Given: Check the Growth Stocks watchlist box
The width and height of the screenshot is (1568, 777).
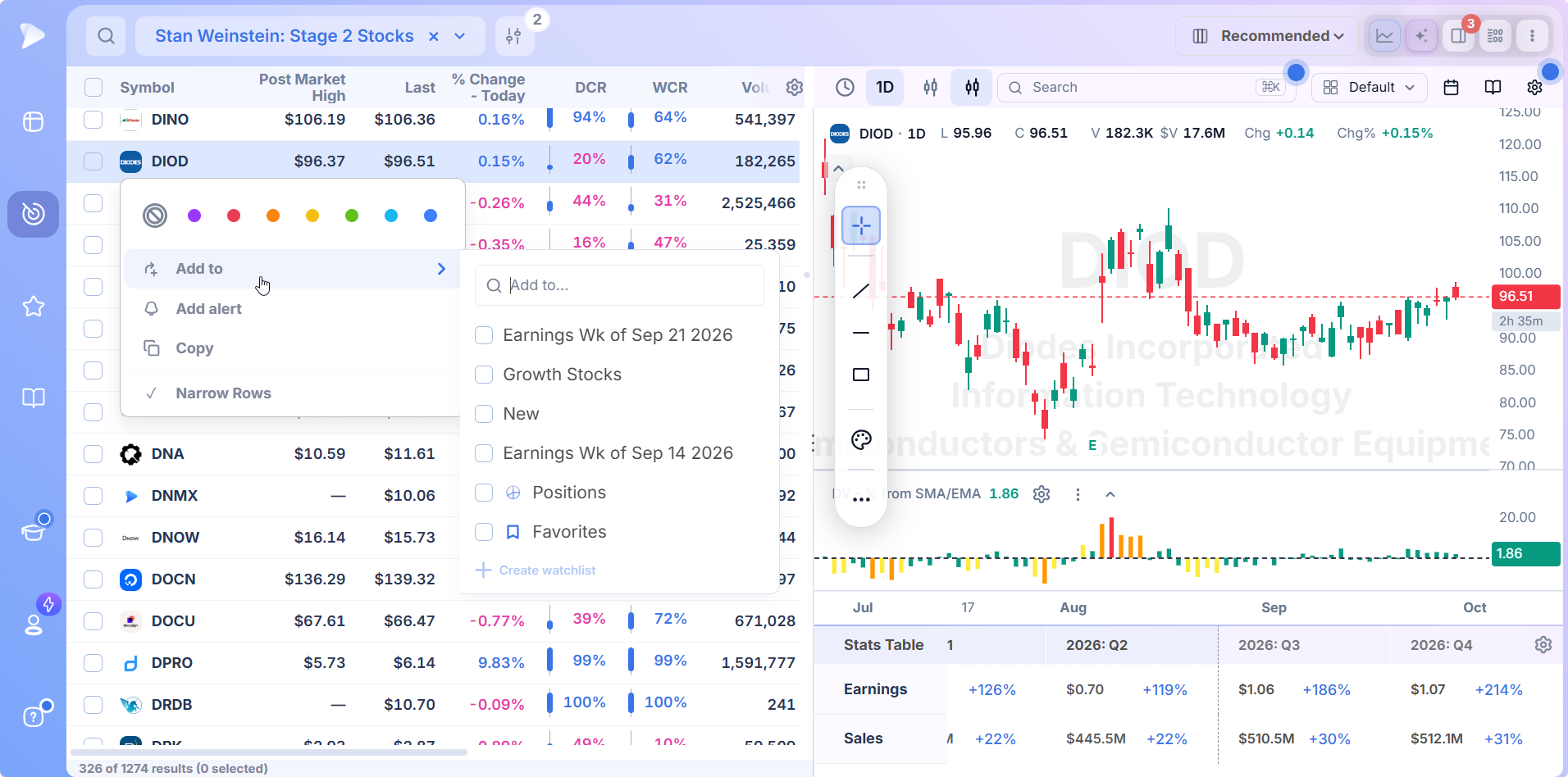Looking at the screenshot, I should pos(484,375).
